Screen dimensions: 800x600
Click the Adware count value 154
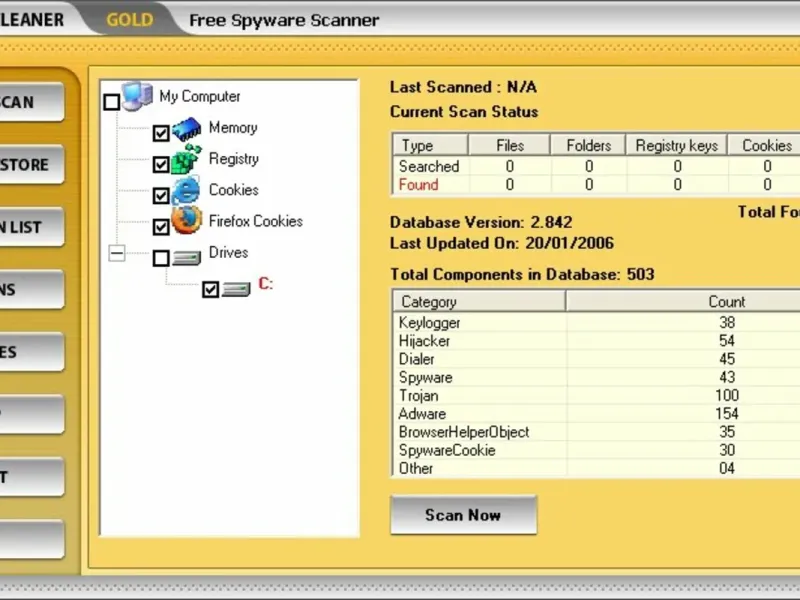click(x=727, y=414)
